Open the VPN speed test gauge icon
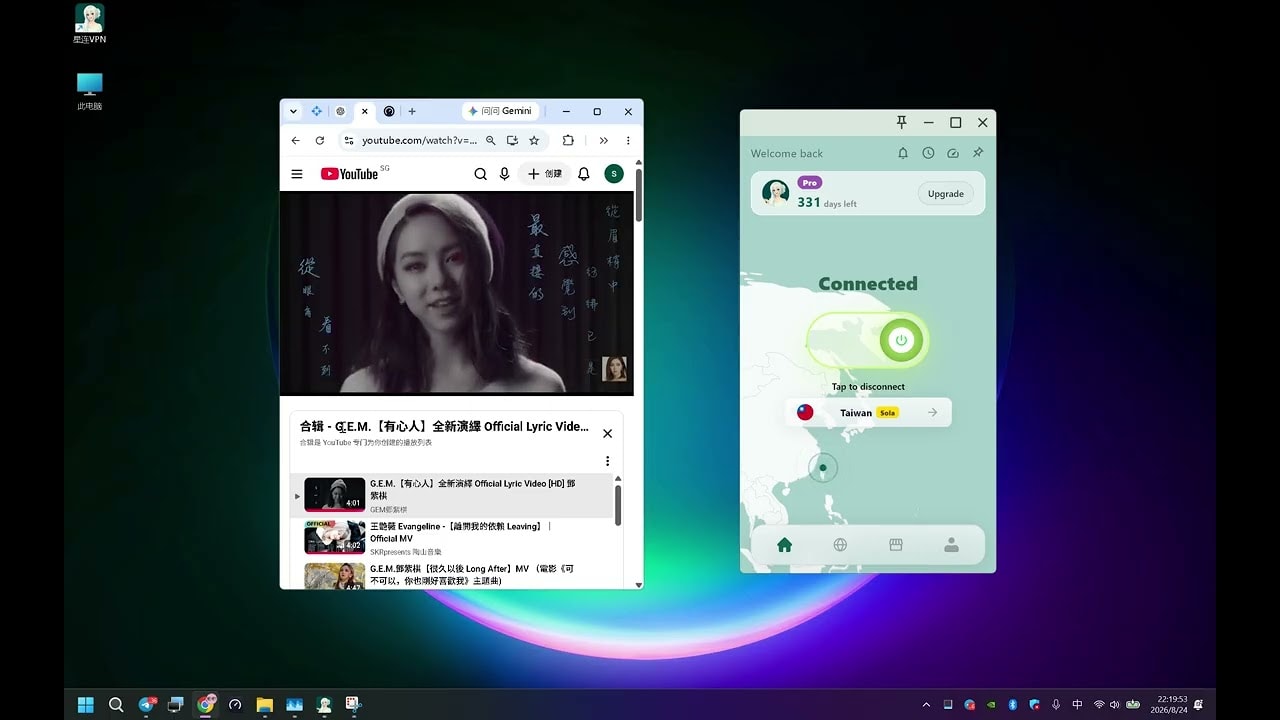The width and height of the screenshot is (1280, 720). click(x=953, y=153)
